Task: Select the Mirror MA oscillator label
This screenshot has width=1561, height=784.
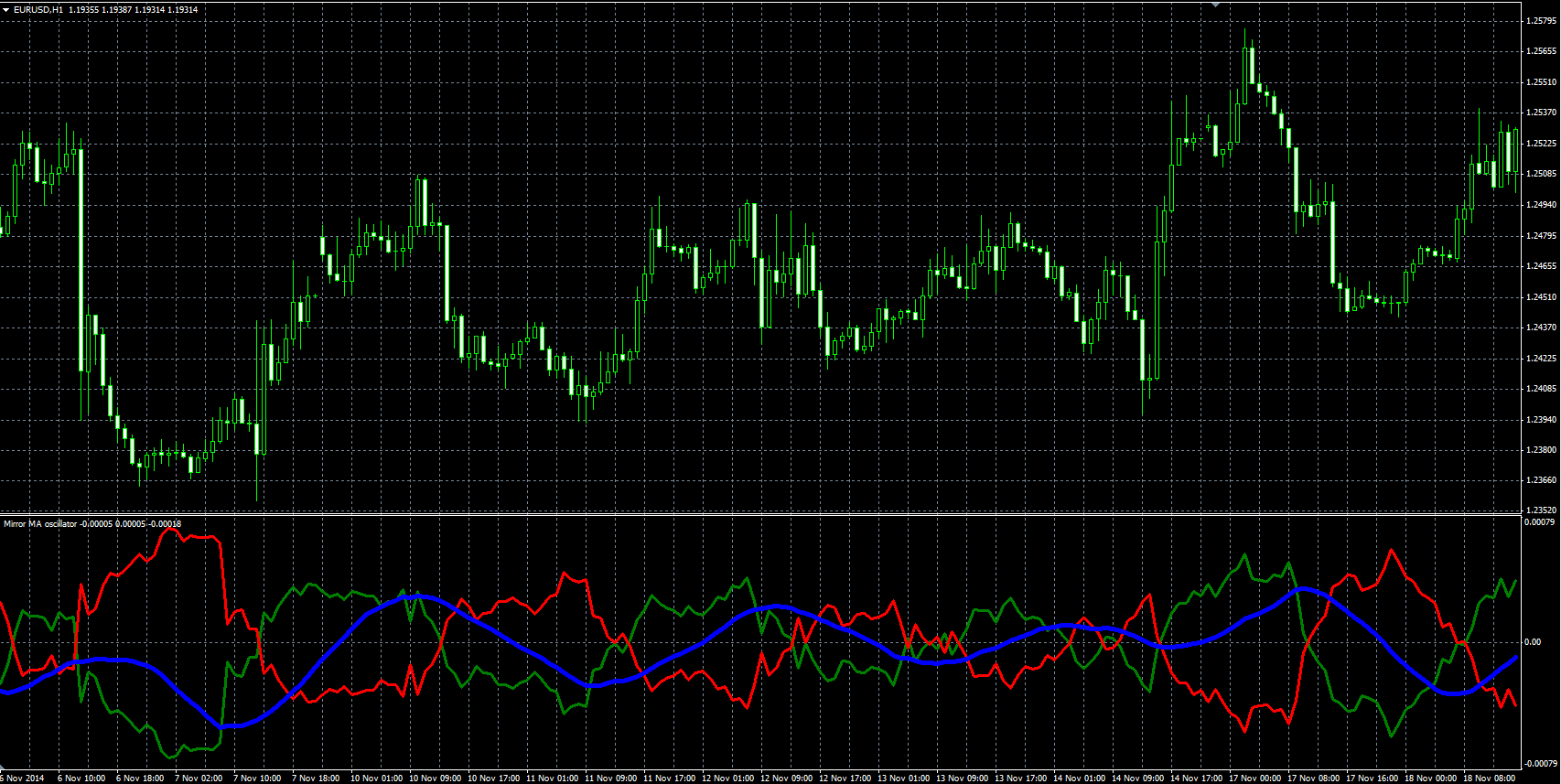Action: [40, 524]
